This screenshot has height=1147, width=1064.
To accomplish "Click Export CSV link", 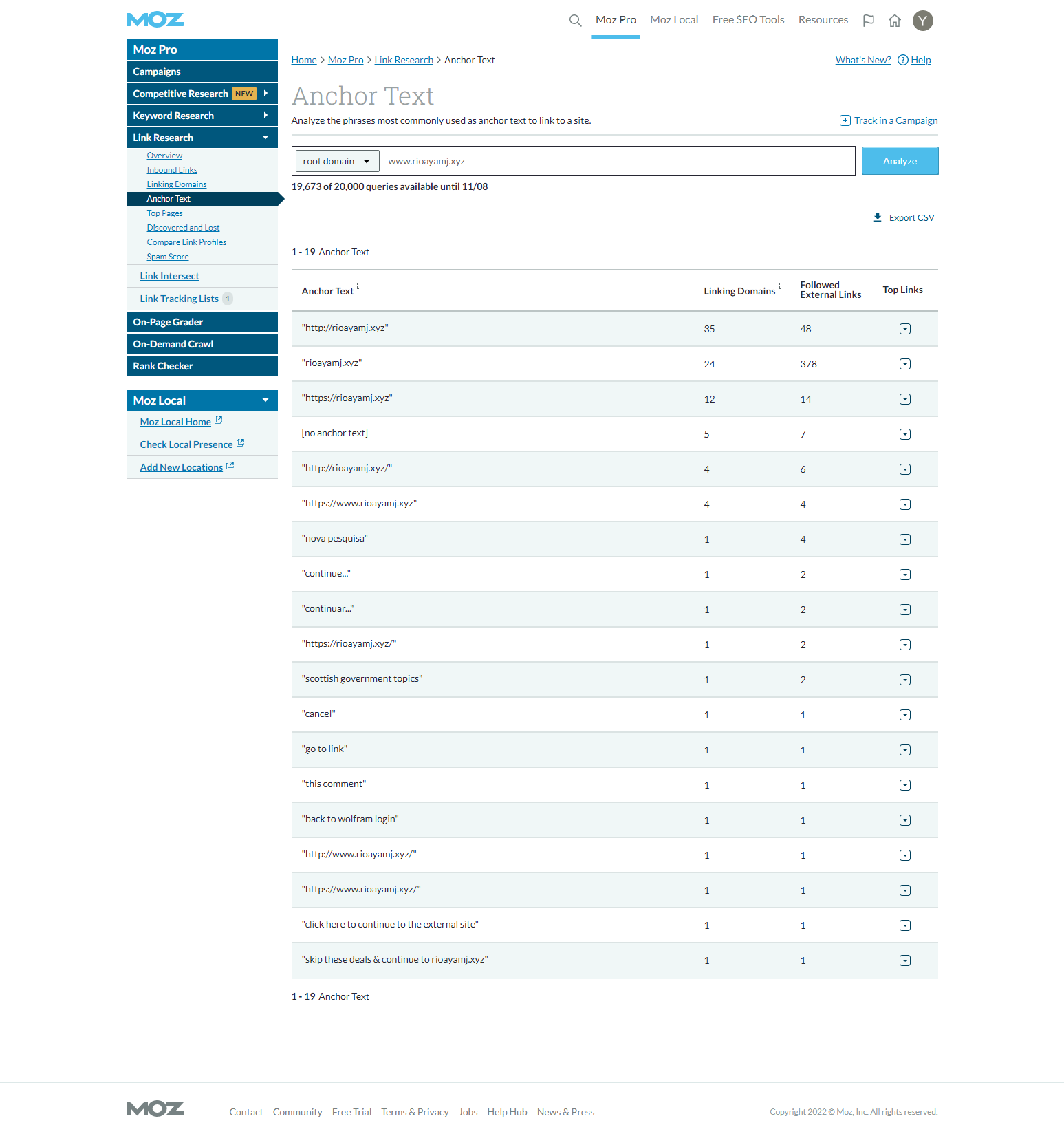I will click(x=911, y=217).
